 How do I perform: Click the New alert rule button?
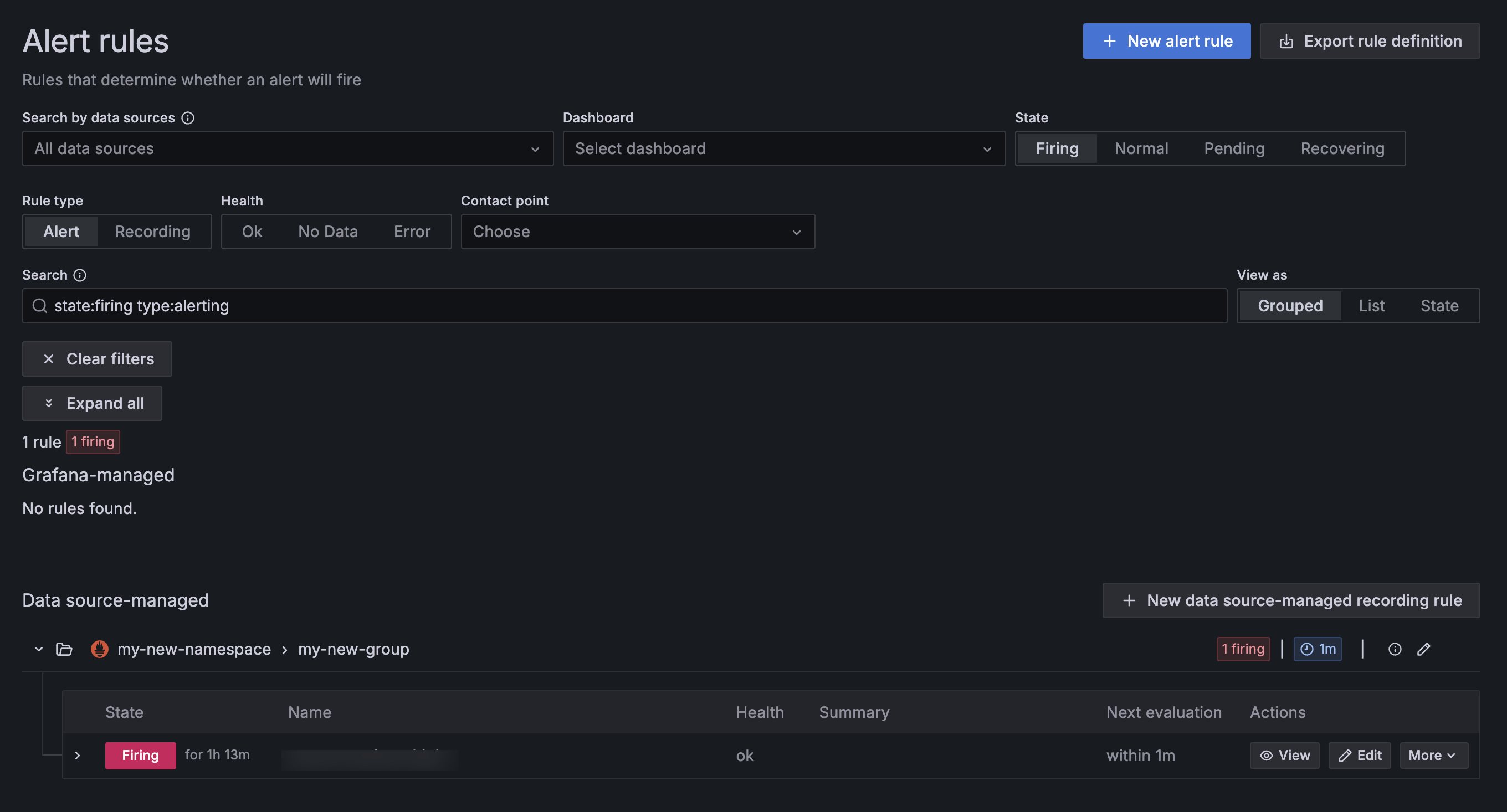(1166, 41)
